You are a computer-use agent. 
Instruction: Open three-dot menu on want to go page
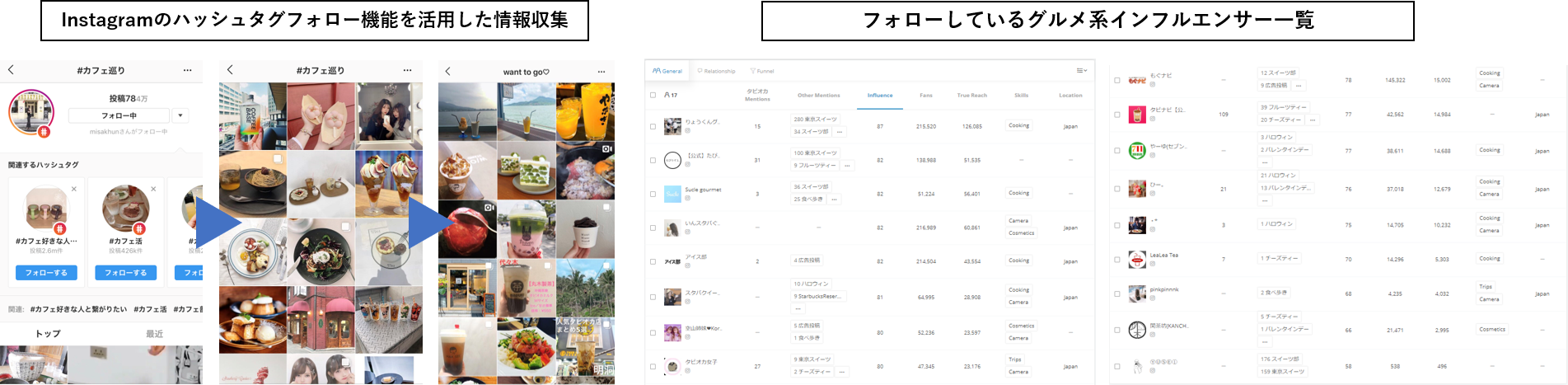(x=601, y=71)
